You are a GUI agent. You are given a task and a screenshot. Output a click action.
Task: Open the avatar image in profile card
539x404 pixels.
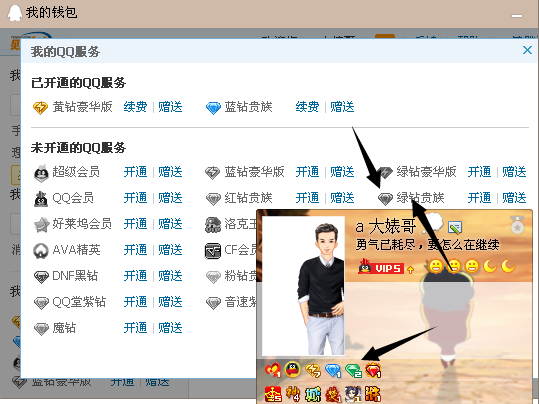pyautogui.click(x=303, y=286)
